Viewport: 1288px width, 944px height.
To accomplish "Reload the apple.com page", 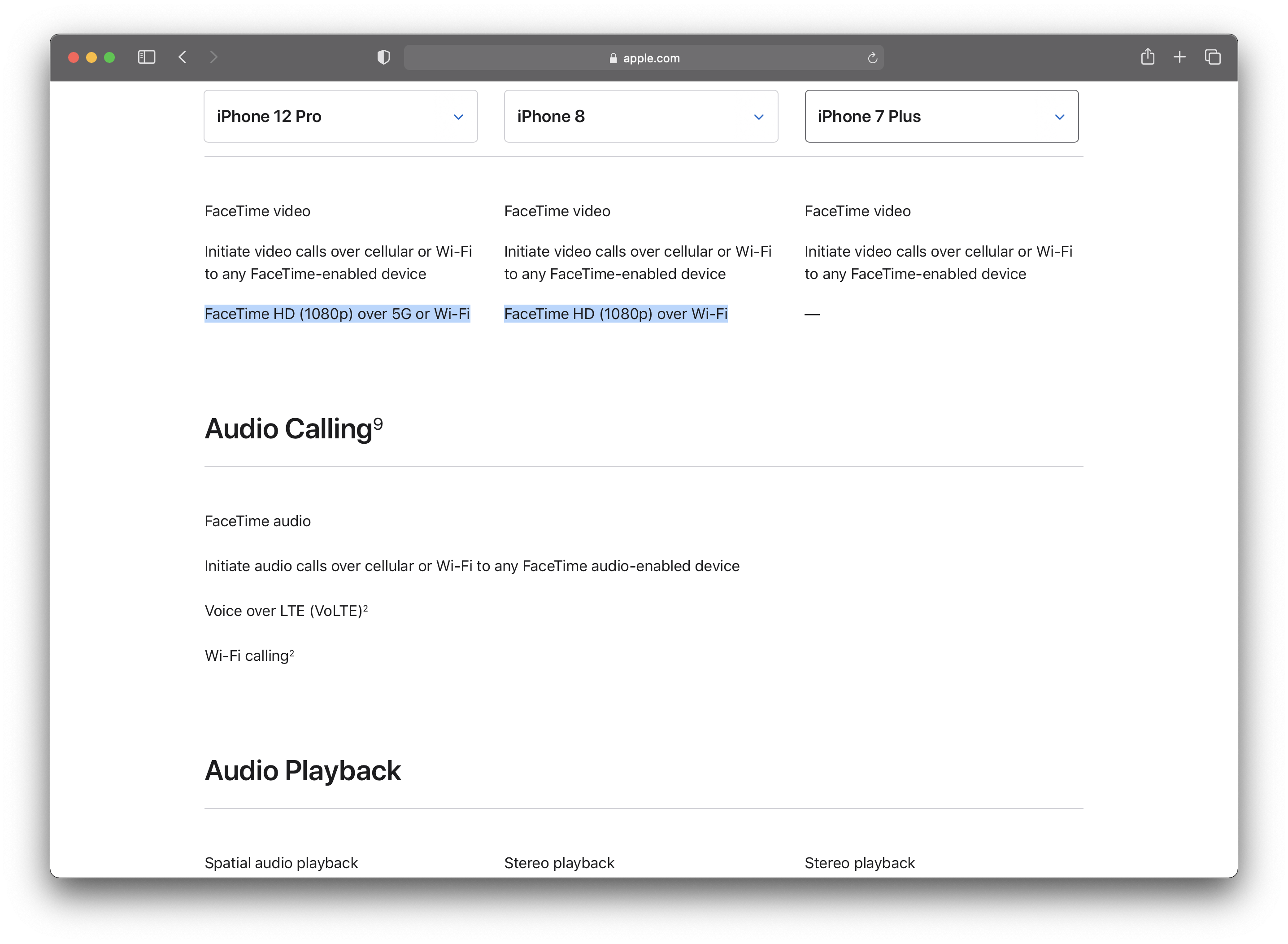I will 872,58.
